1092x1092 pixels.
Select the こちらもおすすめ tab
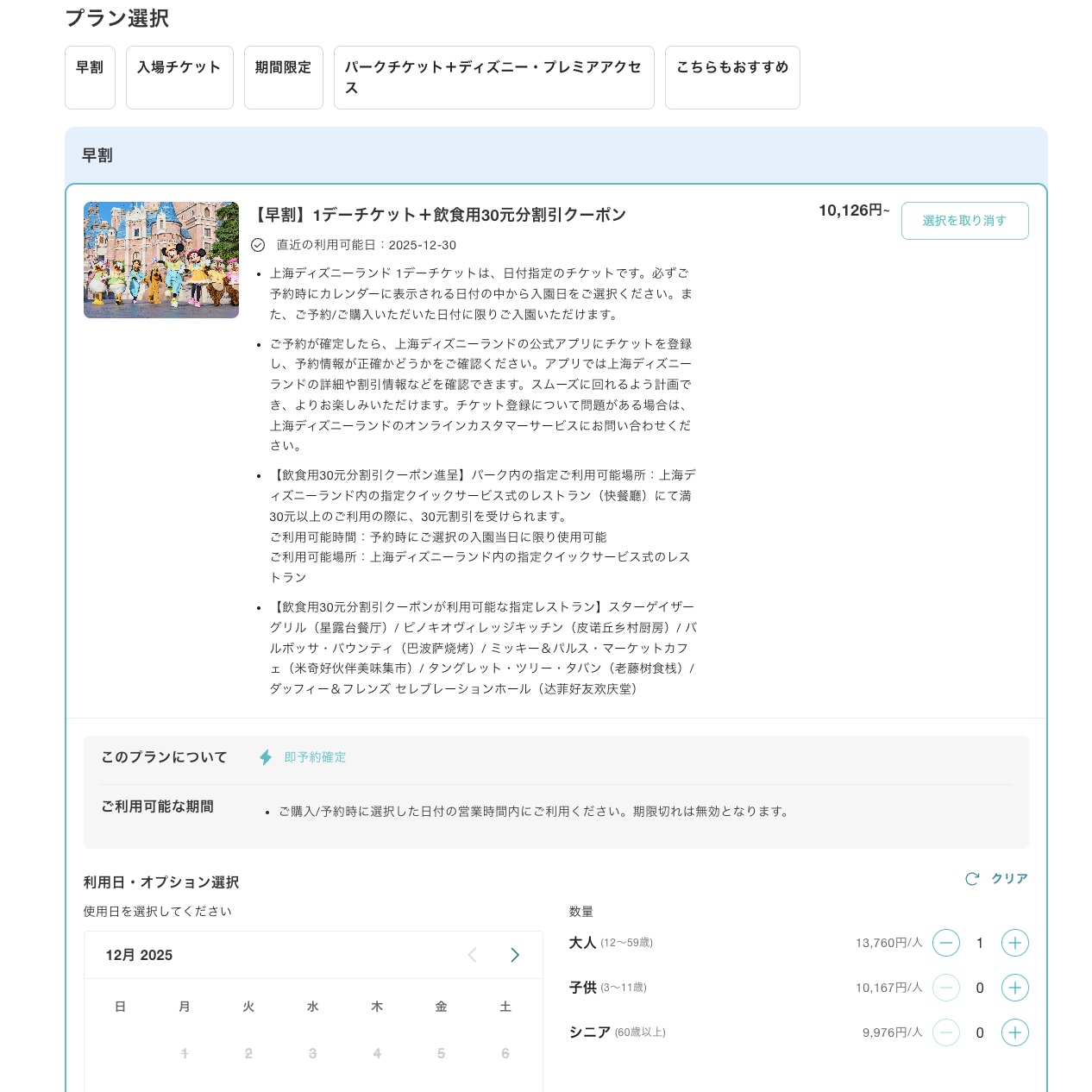[732, 78]
